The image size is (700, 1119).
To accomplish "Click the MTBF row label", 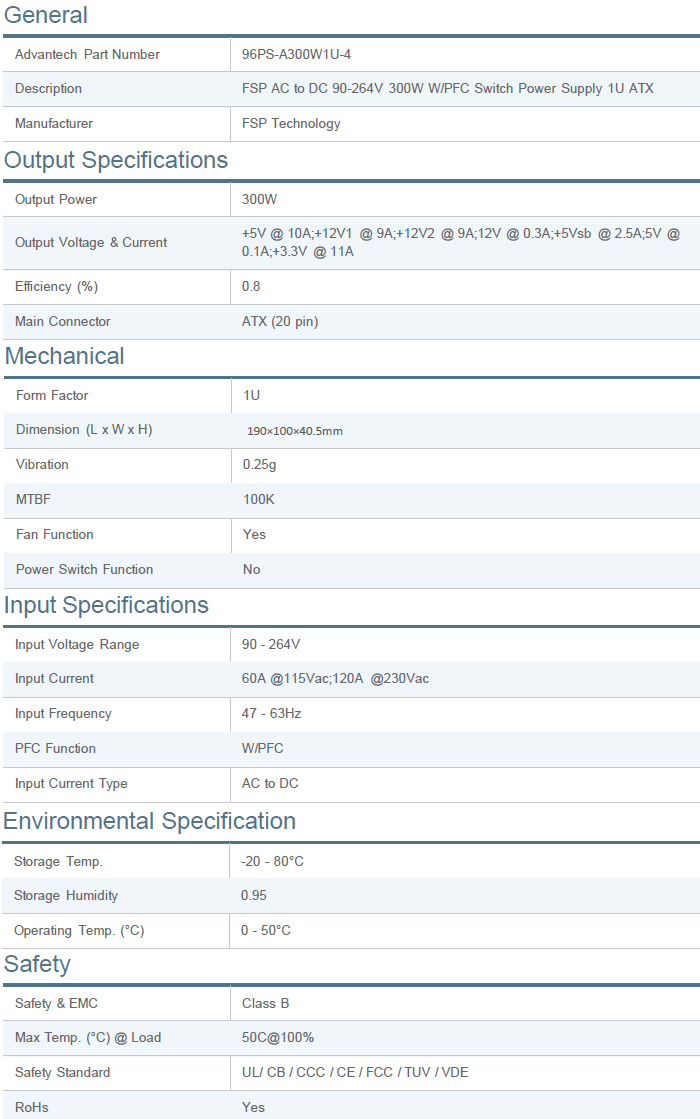I will (x=33, y=499).
